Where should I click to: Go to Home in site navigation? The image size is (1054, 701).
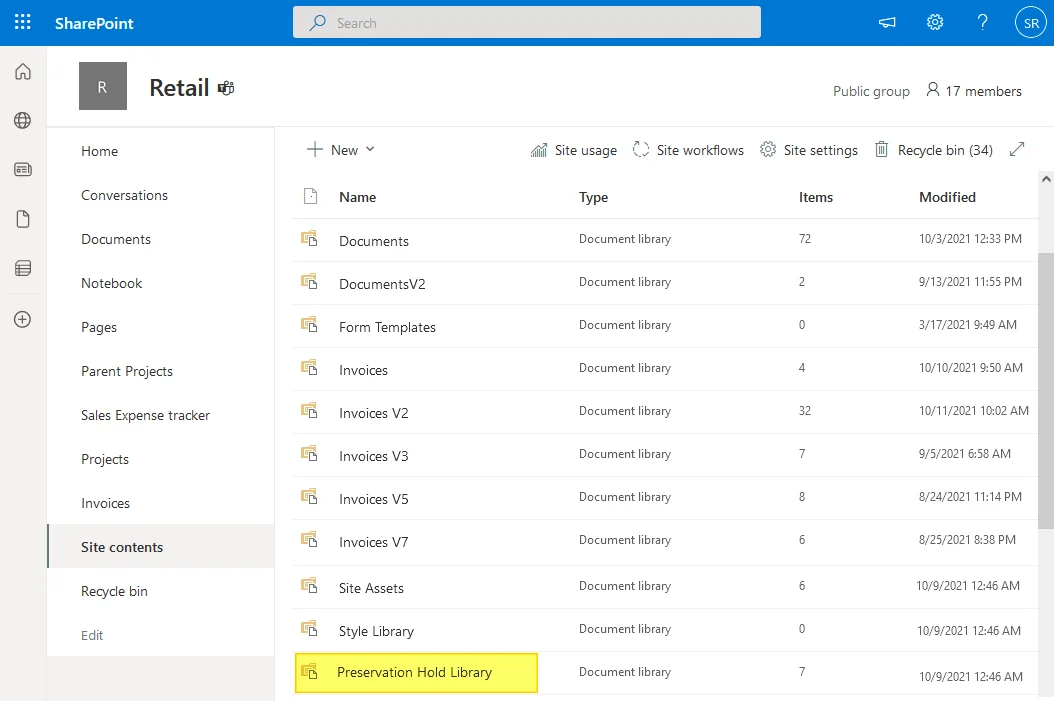(99, 151)
